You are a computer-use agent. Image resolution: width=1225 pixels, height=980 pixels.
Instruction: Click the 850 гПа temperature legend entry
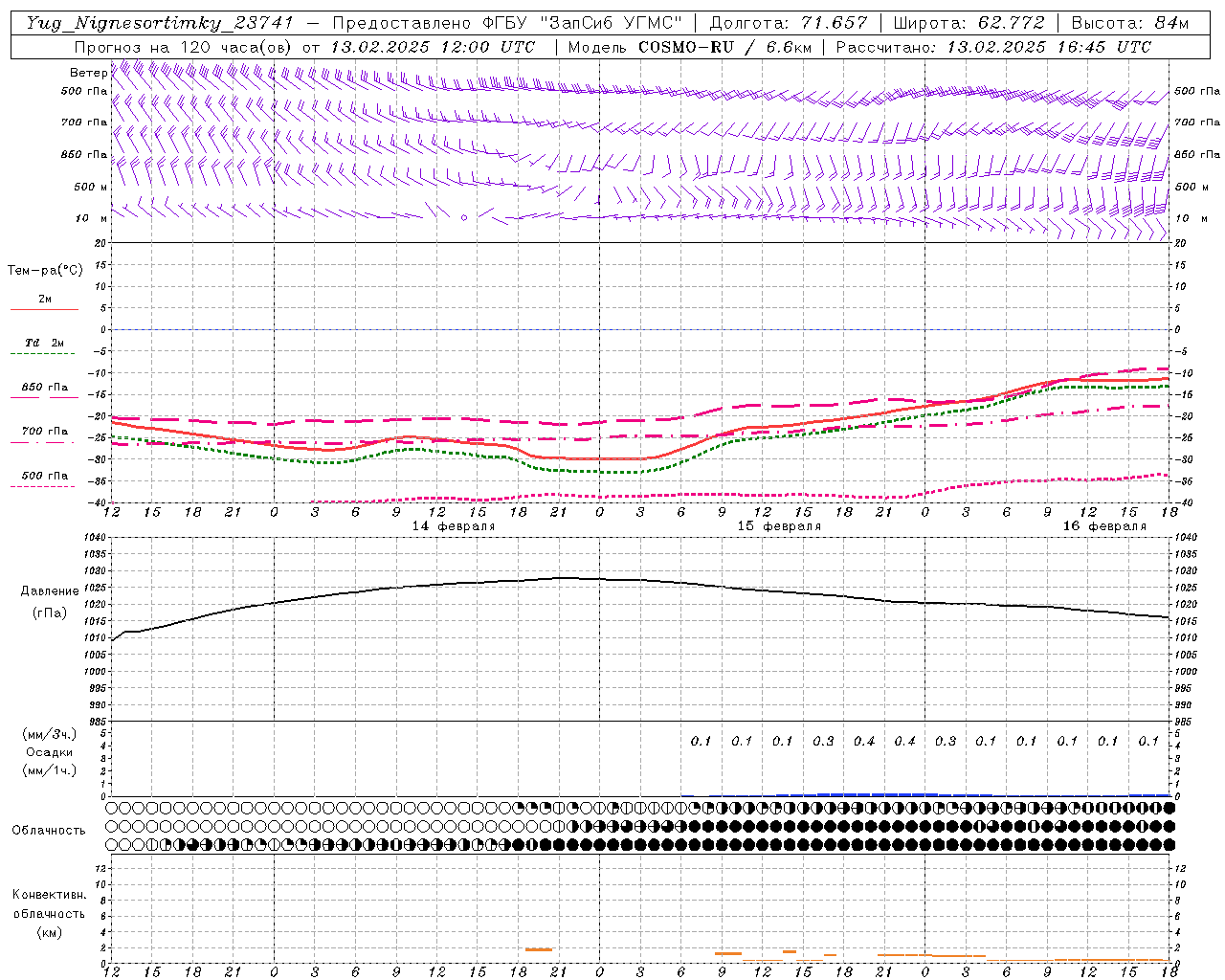[x=44, y=388]
